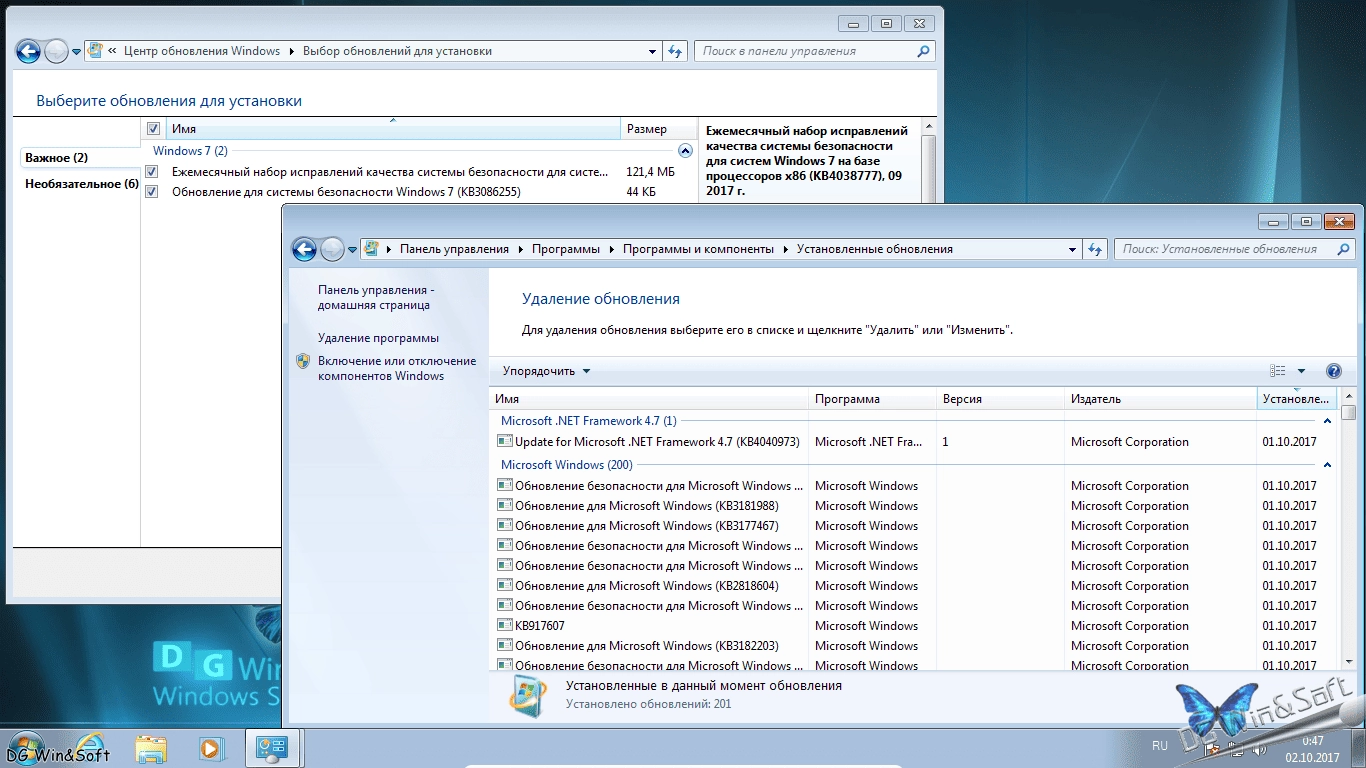Open Включение или отключение компонентов Windows
The image size is (1366, 768).
[x=397, y=368]
